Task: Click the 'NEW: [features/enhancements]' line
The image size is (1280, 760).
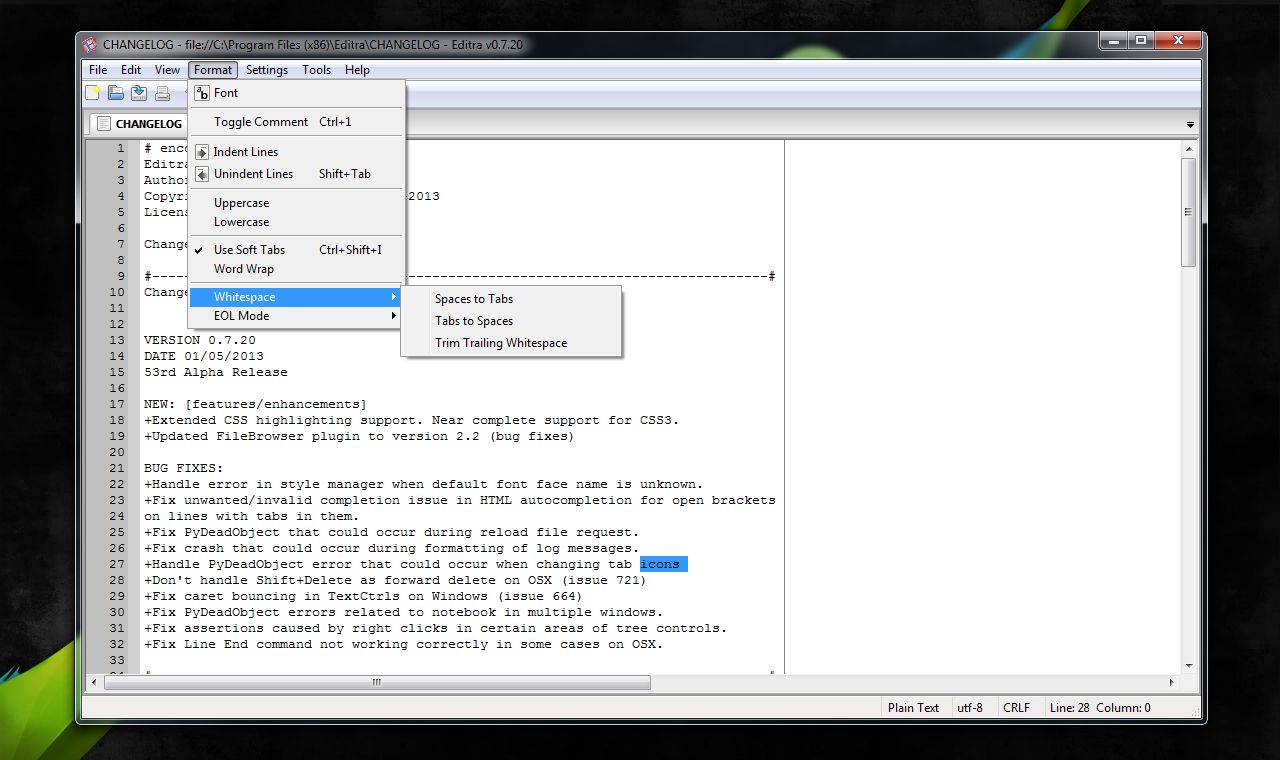Action: (256, 404)
